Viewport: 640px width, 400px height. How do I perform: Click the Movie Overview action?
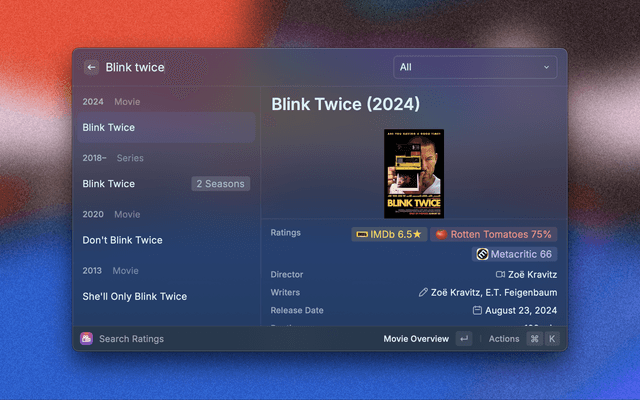416,339
